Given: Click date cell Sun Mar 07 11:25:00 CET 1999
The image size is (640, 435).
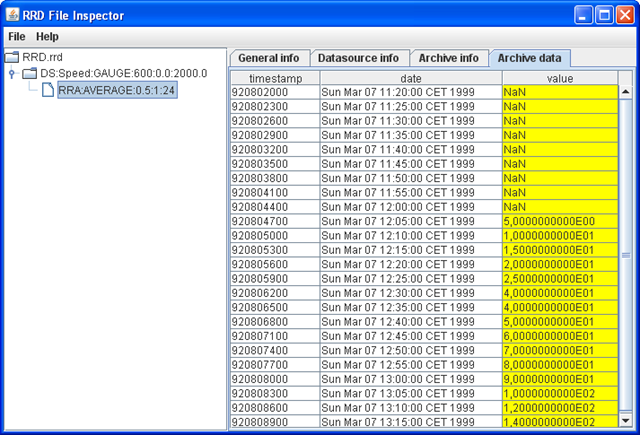Looking at the screenshot, I should (411, 107).
